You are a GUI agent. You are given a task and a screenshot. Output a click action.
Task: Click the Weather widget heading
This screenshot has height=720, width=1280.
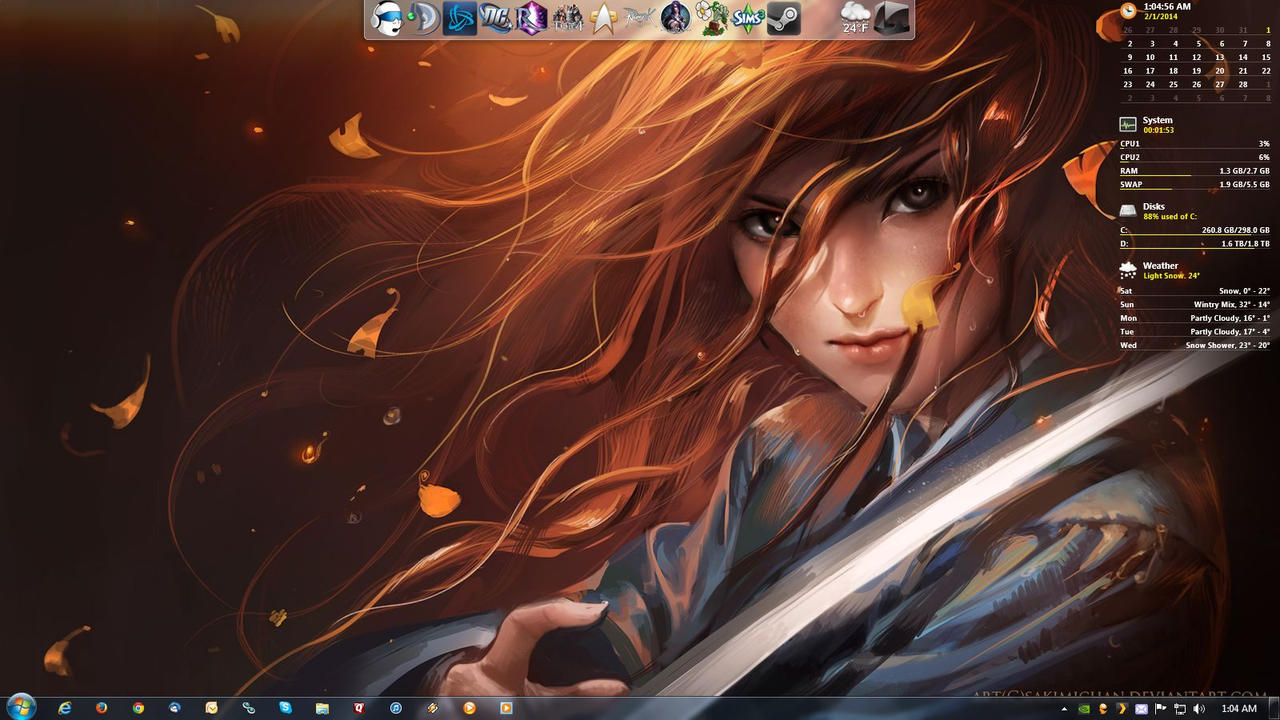pos(1161,266)
